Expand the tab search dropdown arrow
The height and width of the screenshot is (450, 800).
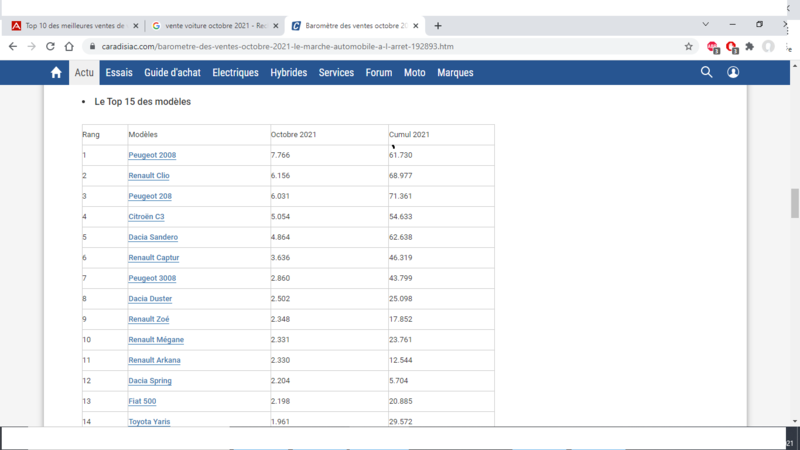point(706,24)
